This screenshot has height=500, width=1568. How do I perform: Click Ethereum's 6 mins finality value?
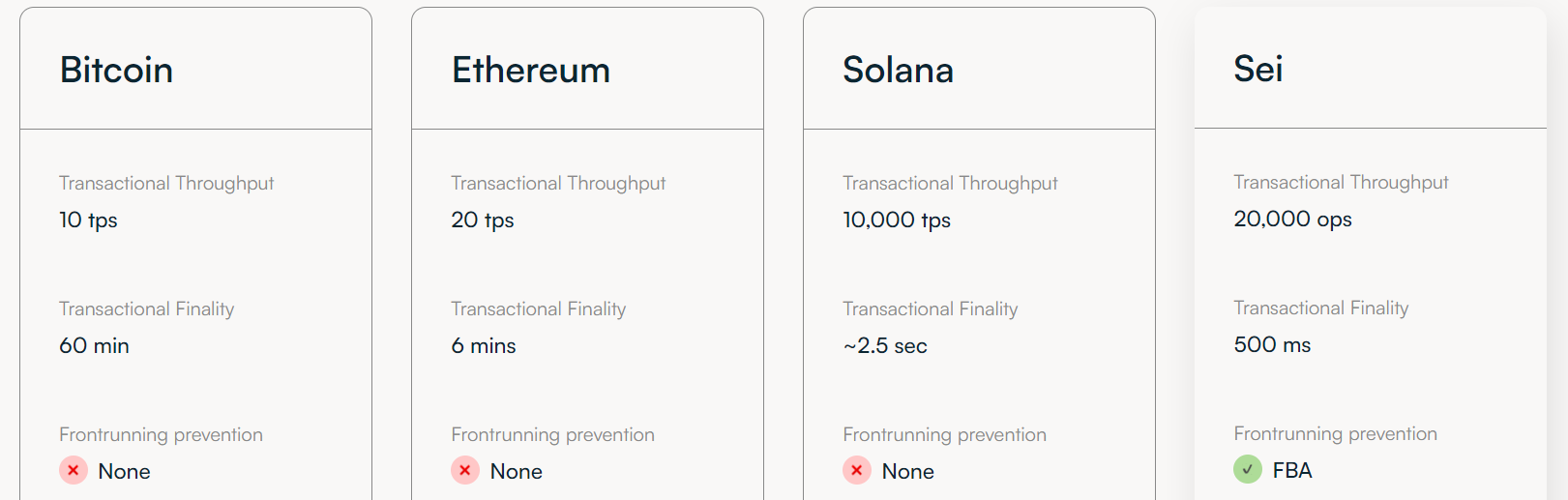484,345
